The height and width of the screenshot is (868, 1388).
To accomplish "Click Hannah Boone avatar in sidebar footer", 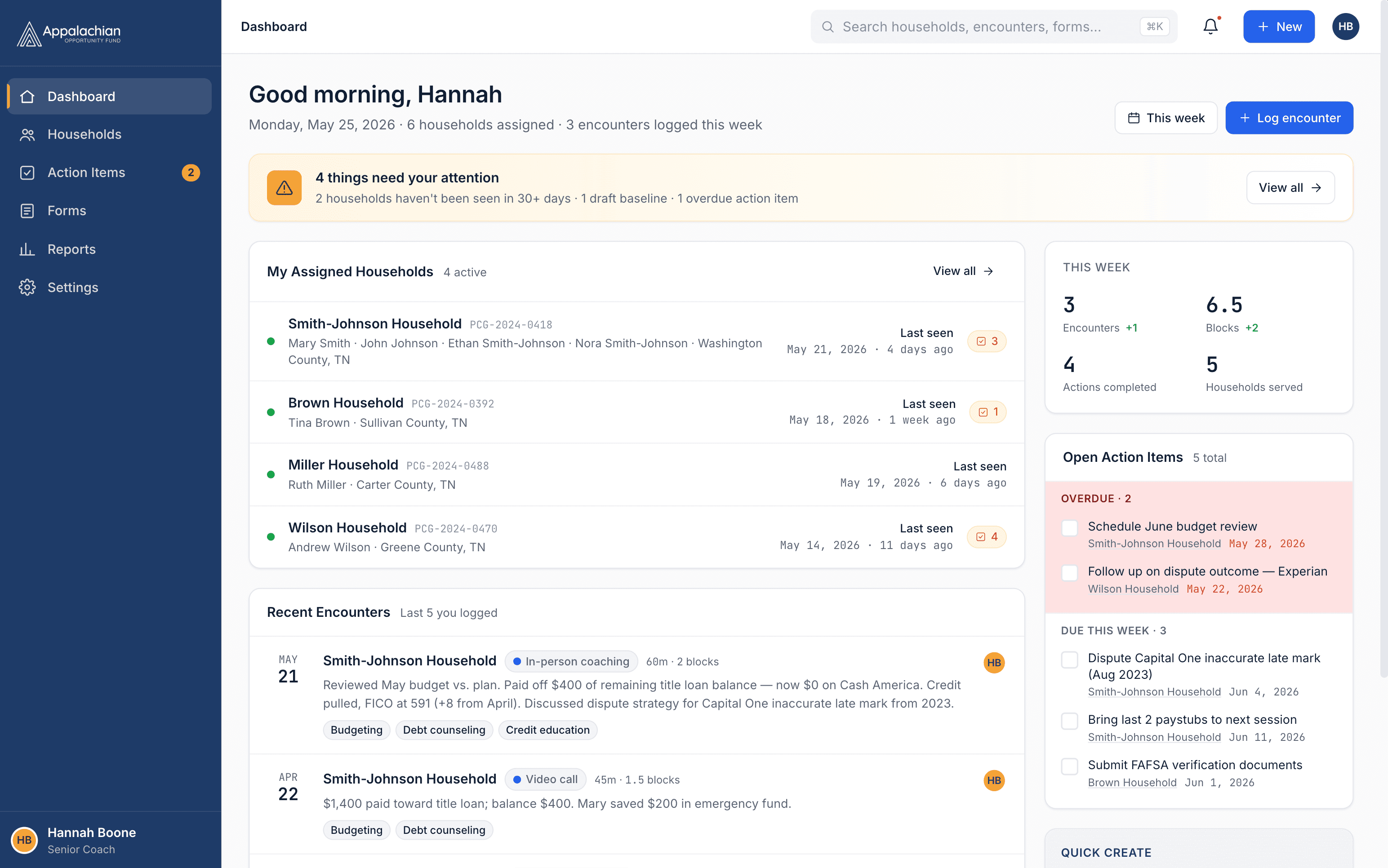I will click(x=24, y=841).
